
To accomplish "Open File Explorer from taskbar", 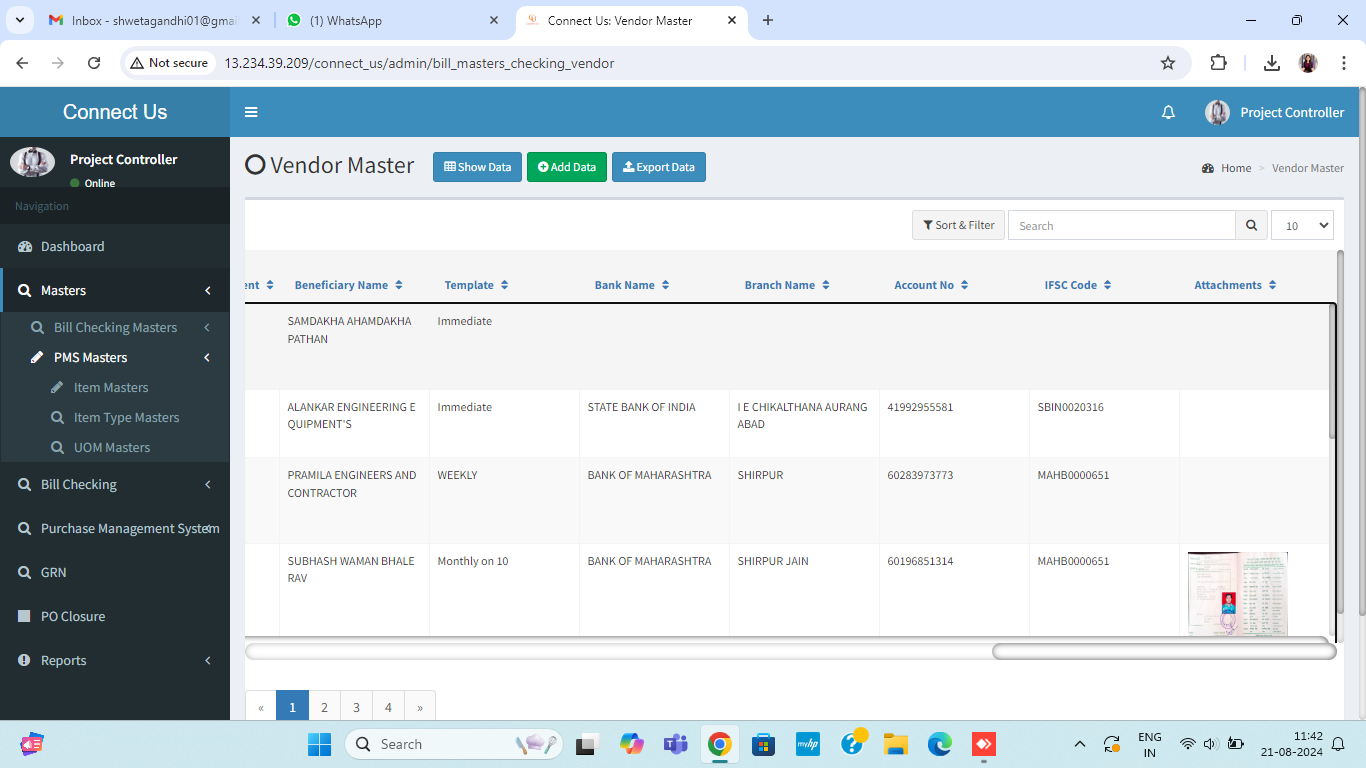I will click(x=895, y=744).
